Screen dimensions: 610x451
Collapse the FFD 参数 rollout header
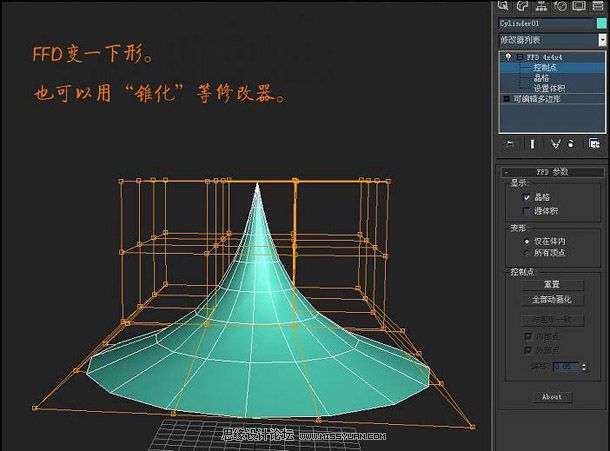(552, 172)
